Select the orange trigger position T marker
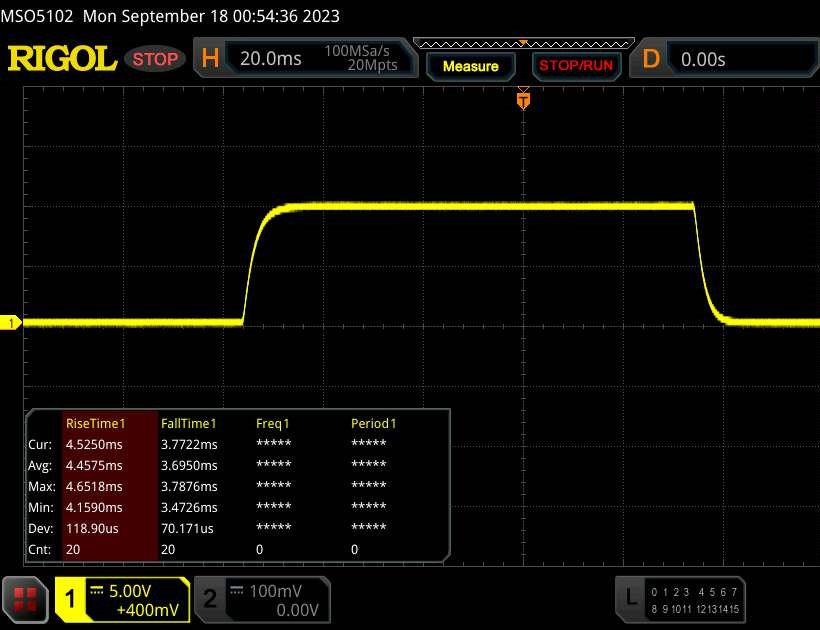This screenshot has height=630, width=820. 522,100
